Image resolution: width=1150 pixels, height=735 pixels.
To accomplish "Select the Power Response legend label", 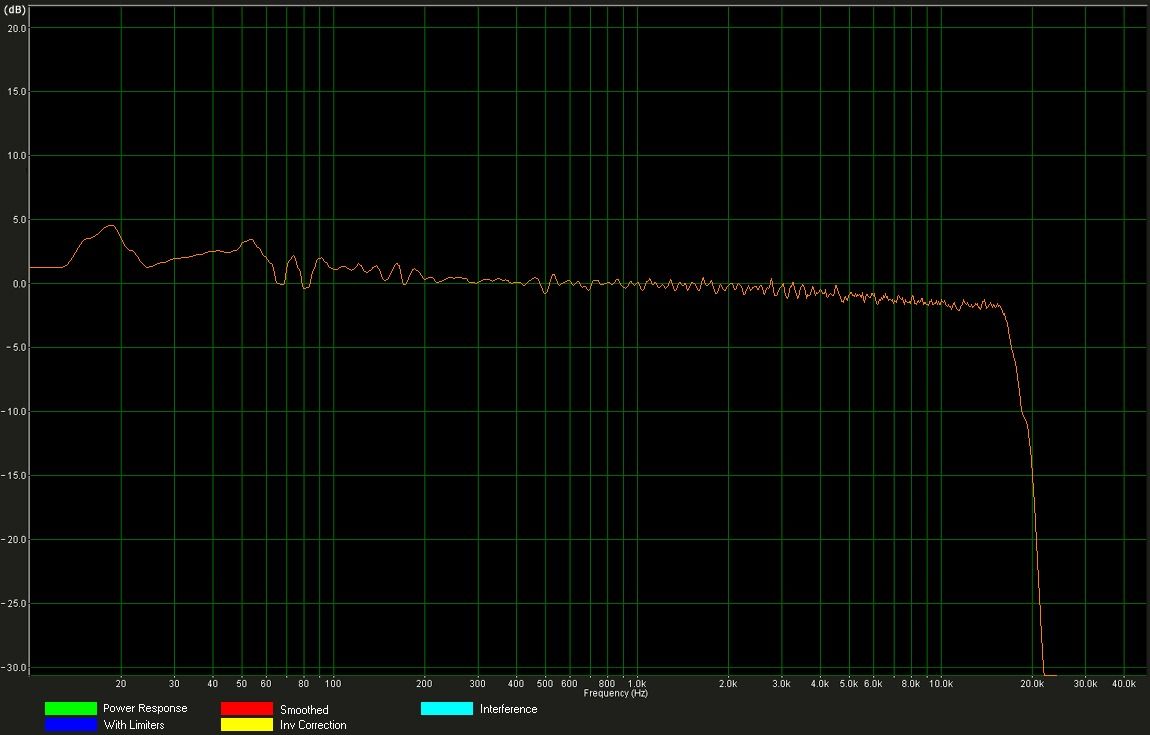I will pos(145,708).
